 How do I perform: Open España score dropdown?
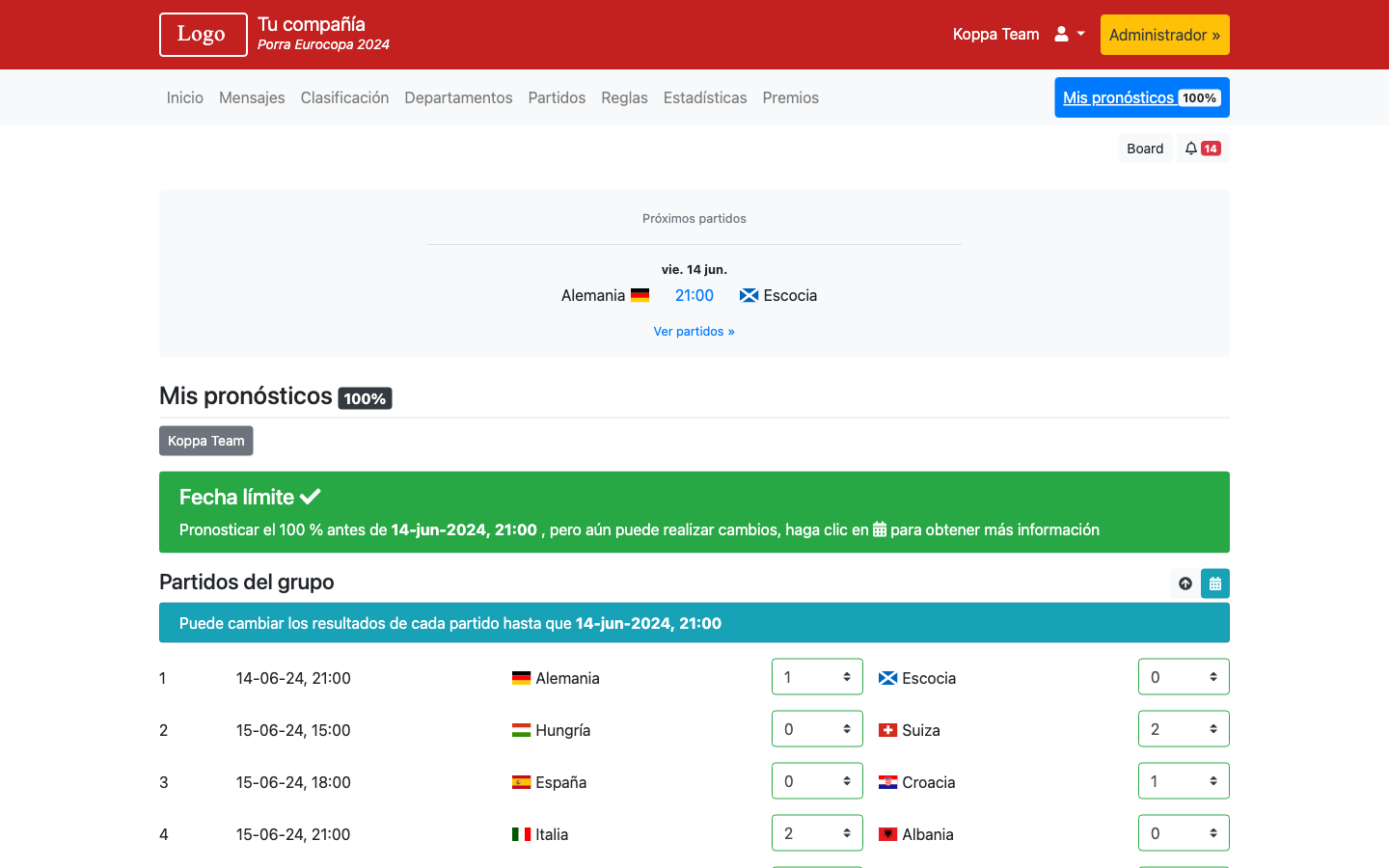tap(817, 781)
